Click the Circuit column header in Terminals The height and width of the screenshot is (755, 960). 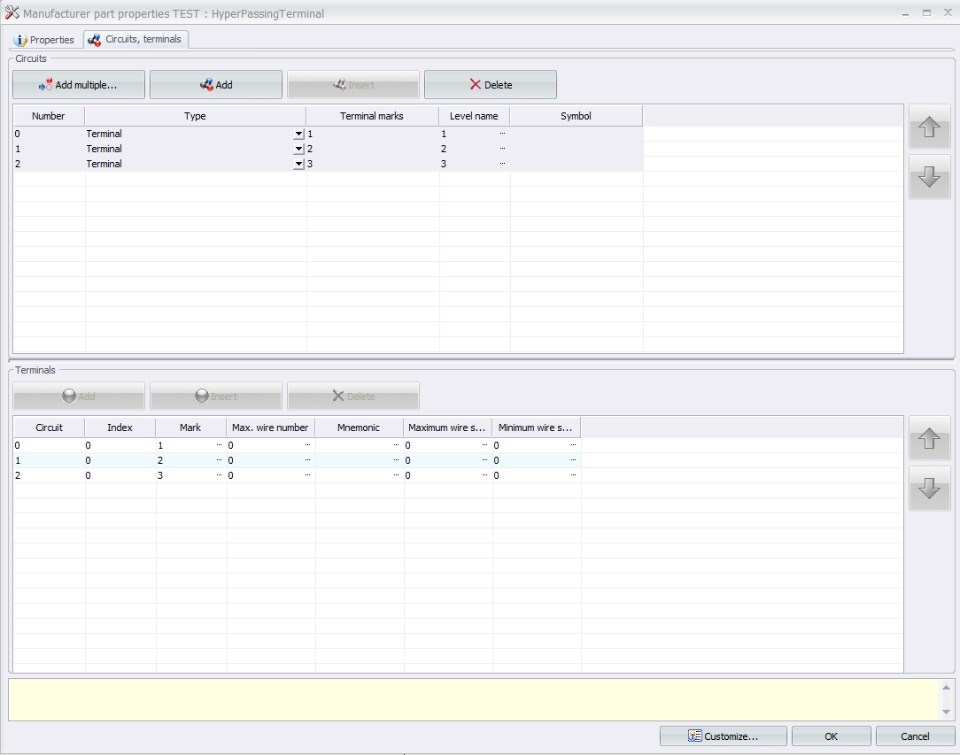click(49, 427)
